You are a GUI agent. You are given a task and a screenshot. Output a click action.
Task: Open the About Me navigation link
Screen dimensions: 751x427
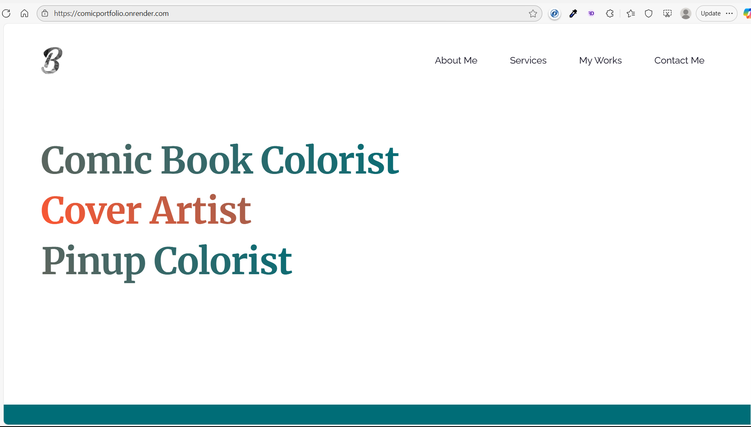pos(456,60)
